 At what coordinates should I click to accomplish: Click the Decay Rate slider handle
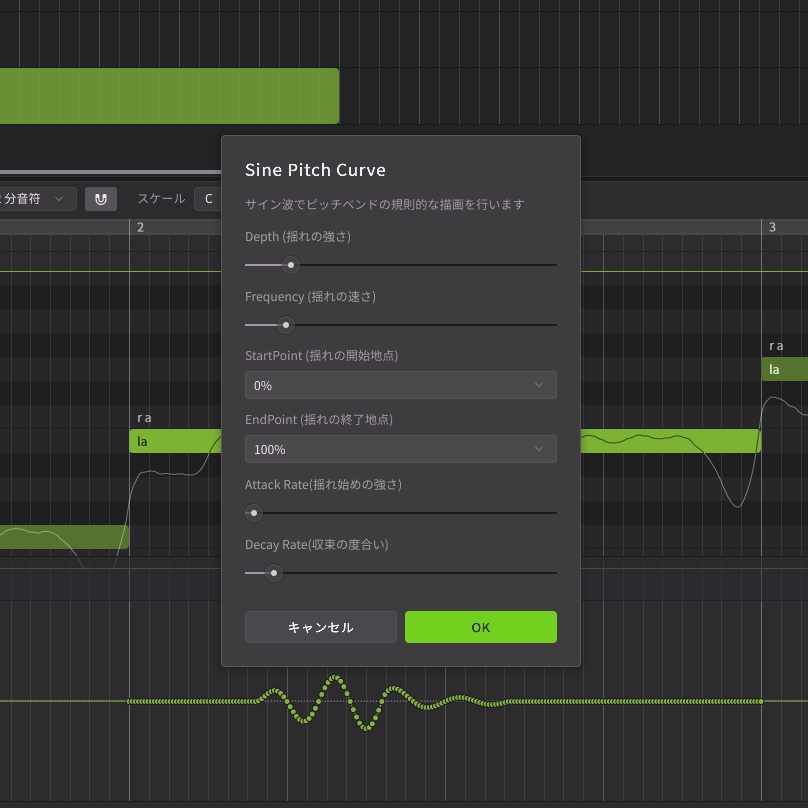point(274,573)
